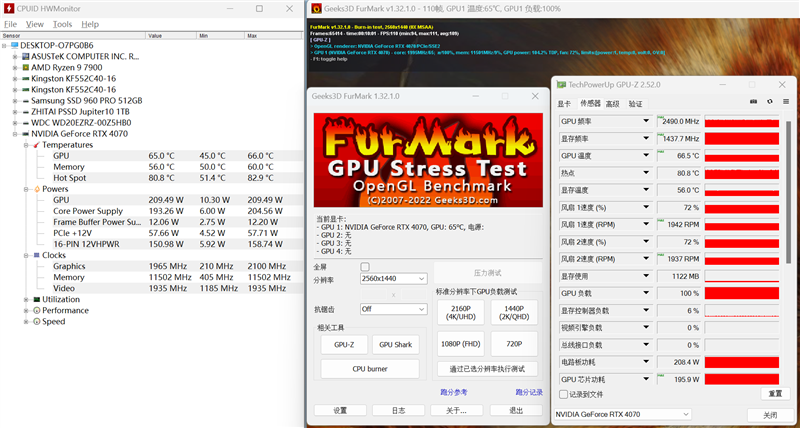
Task: Check the log-to-file checkbox in GPU-Z
Action: 561,394
